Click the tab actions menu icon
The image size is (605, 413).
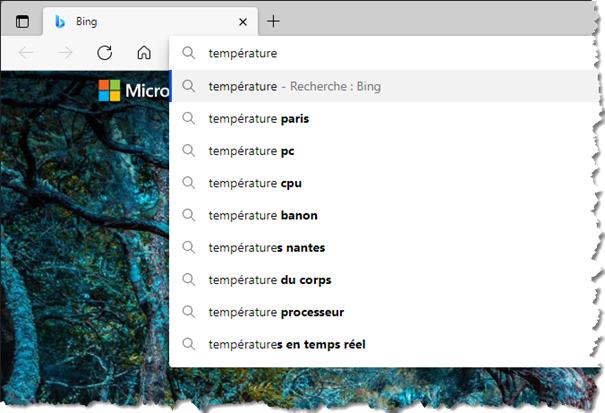23,21
